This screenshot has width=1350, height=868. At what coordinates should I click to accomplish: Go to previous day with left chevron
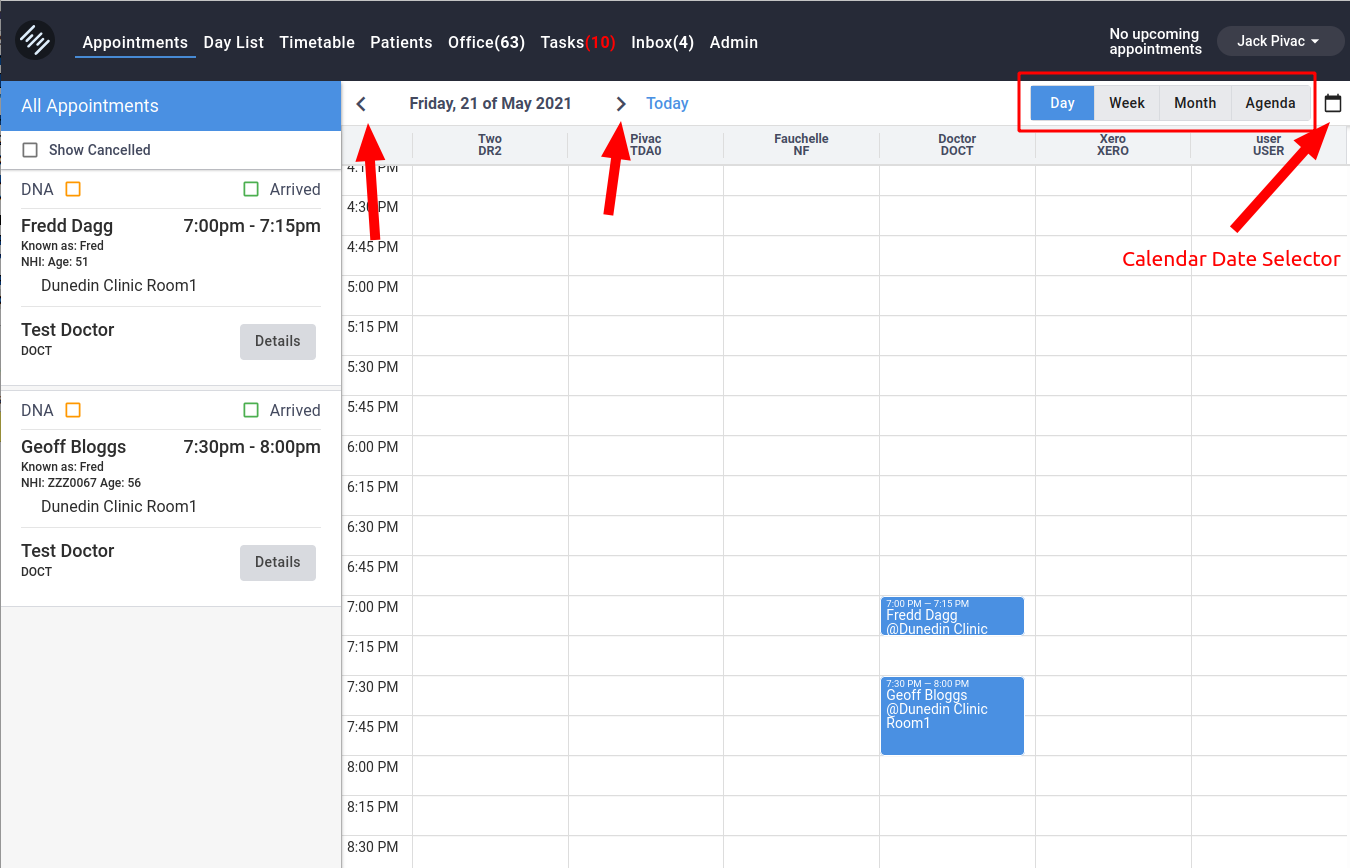[362, 104]
